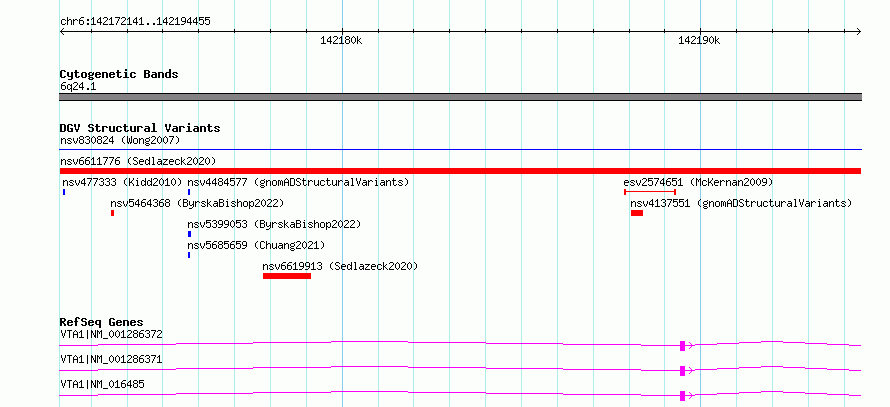Click the nsv830824 (Wong2007) variant label
This screenshot has height=407, width=890.
click(120, 140)
